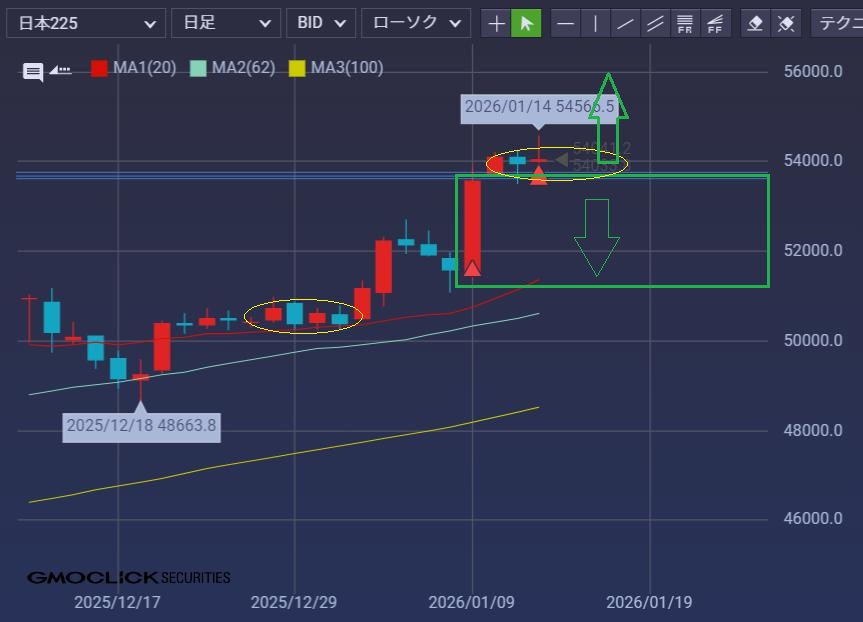863x622 pixels.
Task: Select the trend line drawing tool
Action: (x=626, y=23)
